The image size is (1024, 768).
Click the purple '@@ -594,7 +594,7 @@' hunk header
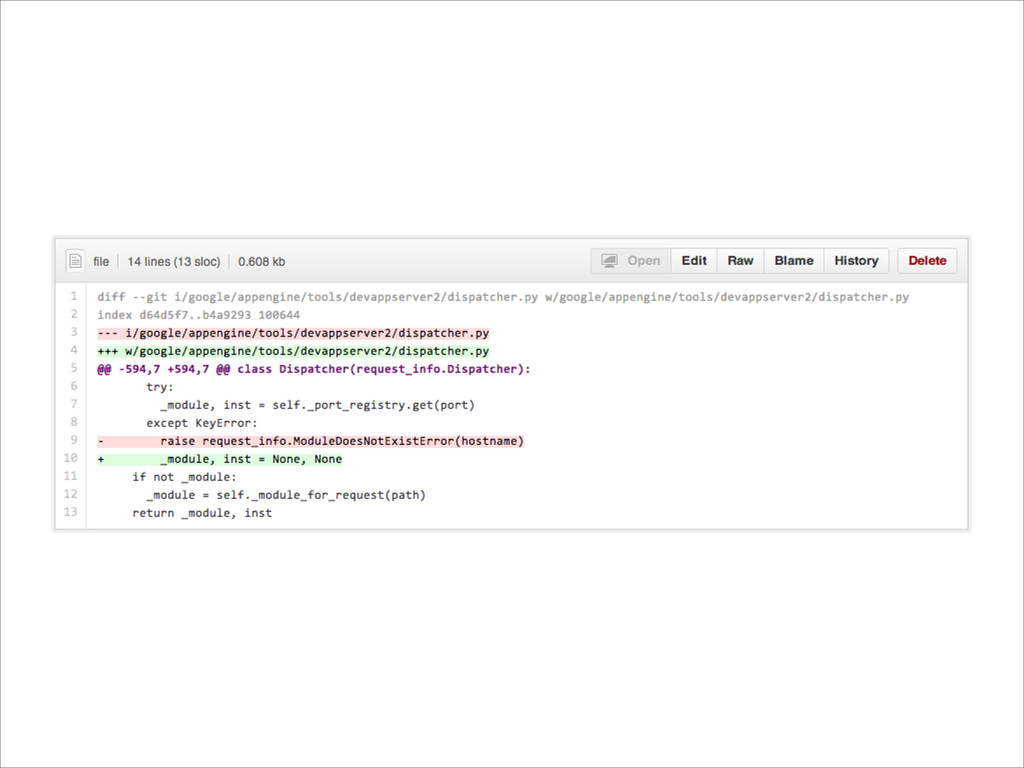(314, 369)
